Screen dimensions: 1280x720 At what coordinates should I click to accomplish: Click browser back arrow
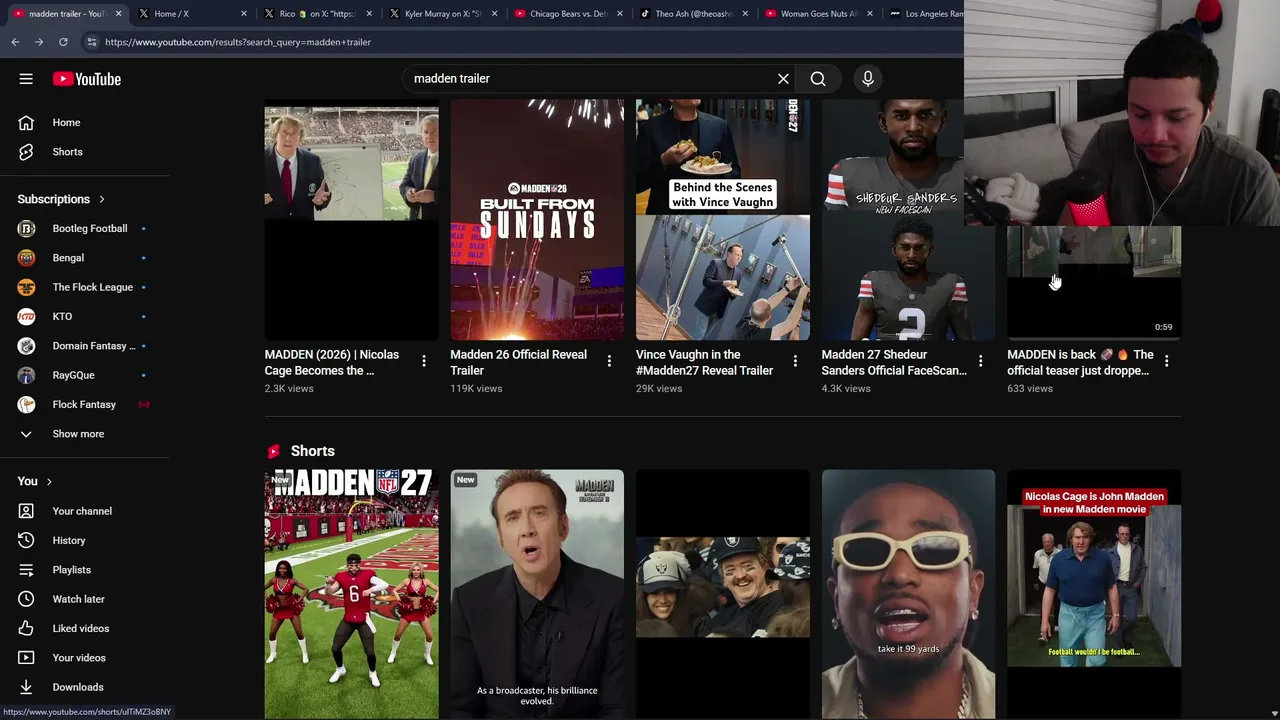click(x=15, y=42)
